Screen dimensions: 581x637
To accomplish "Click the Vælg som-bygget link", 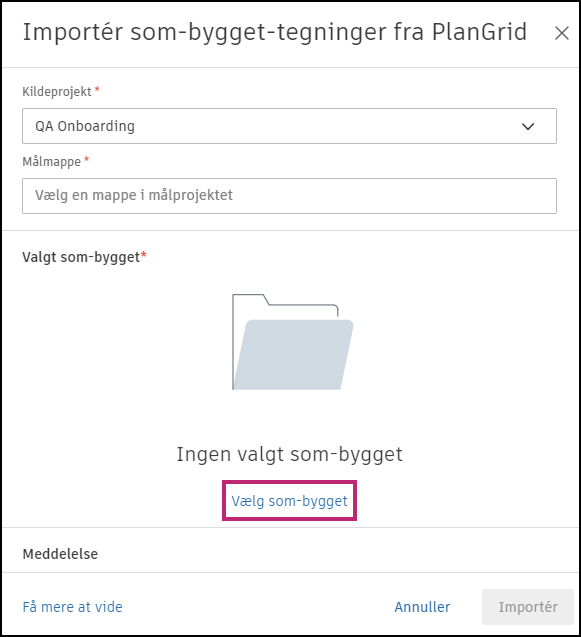I will click(x=289, y=501).
